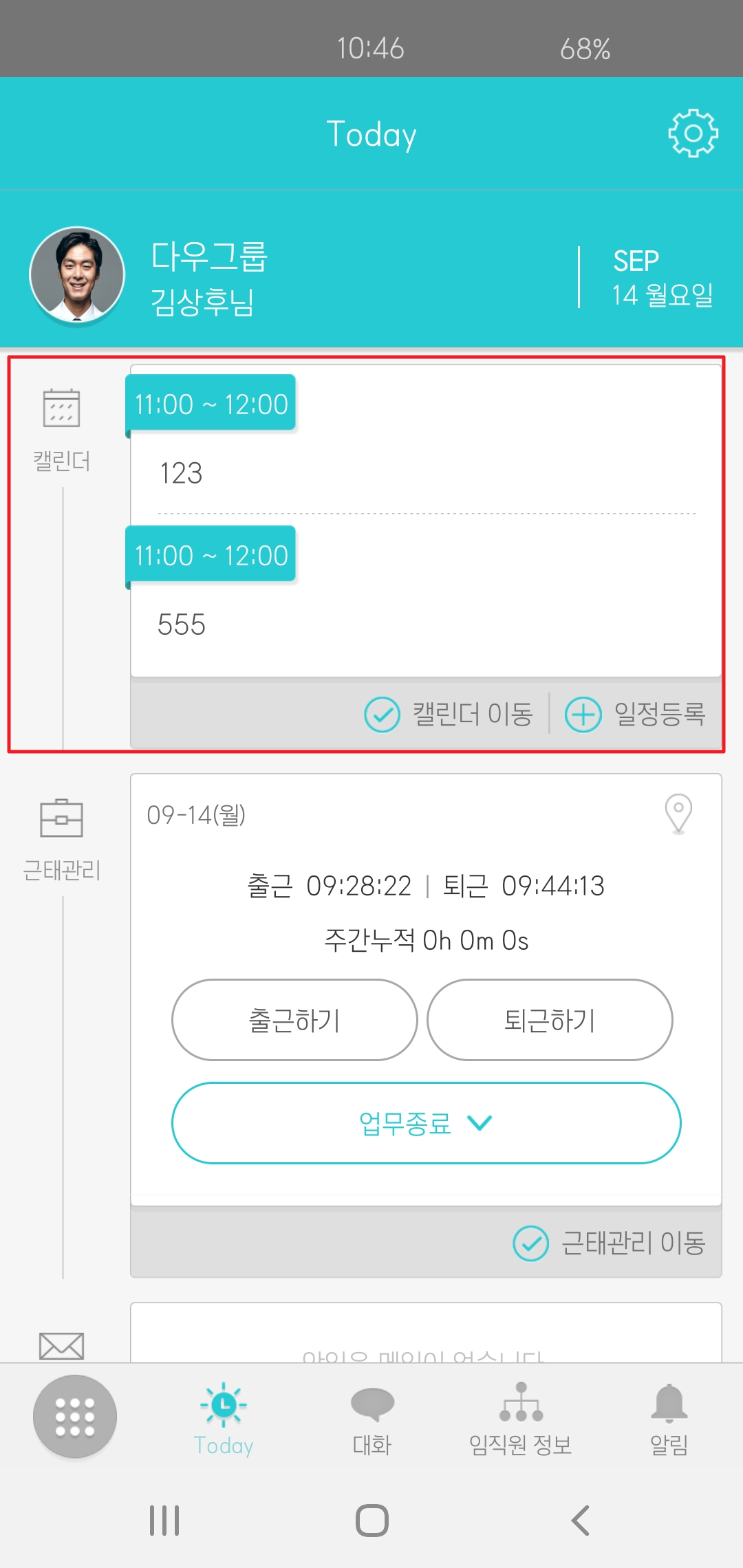Tap the user profile photo

click(77, 274)
